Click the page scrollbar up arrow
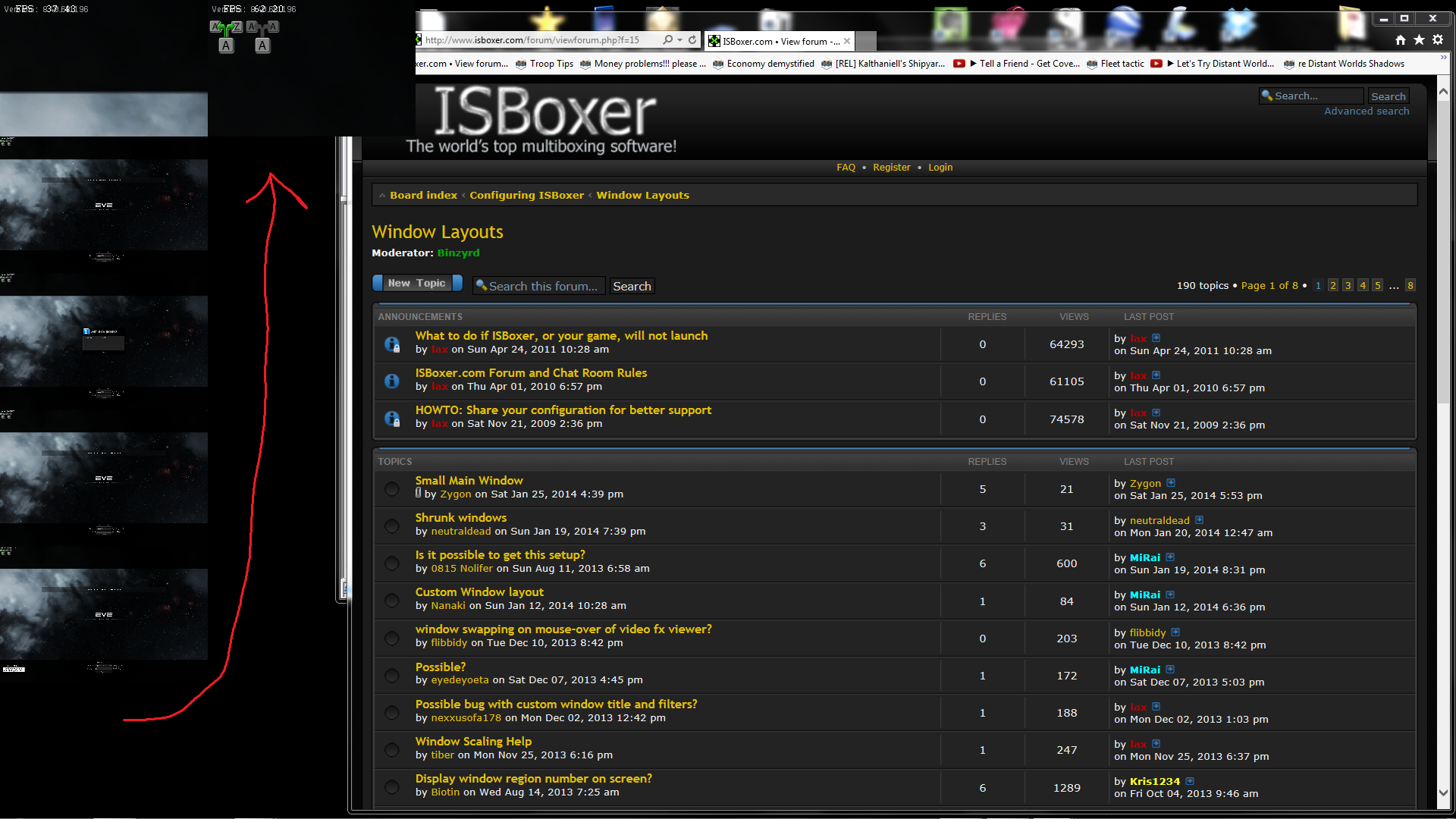The image size is (1456, 819). click(x=1443, y=92)
